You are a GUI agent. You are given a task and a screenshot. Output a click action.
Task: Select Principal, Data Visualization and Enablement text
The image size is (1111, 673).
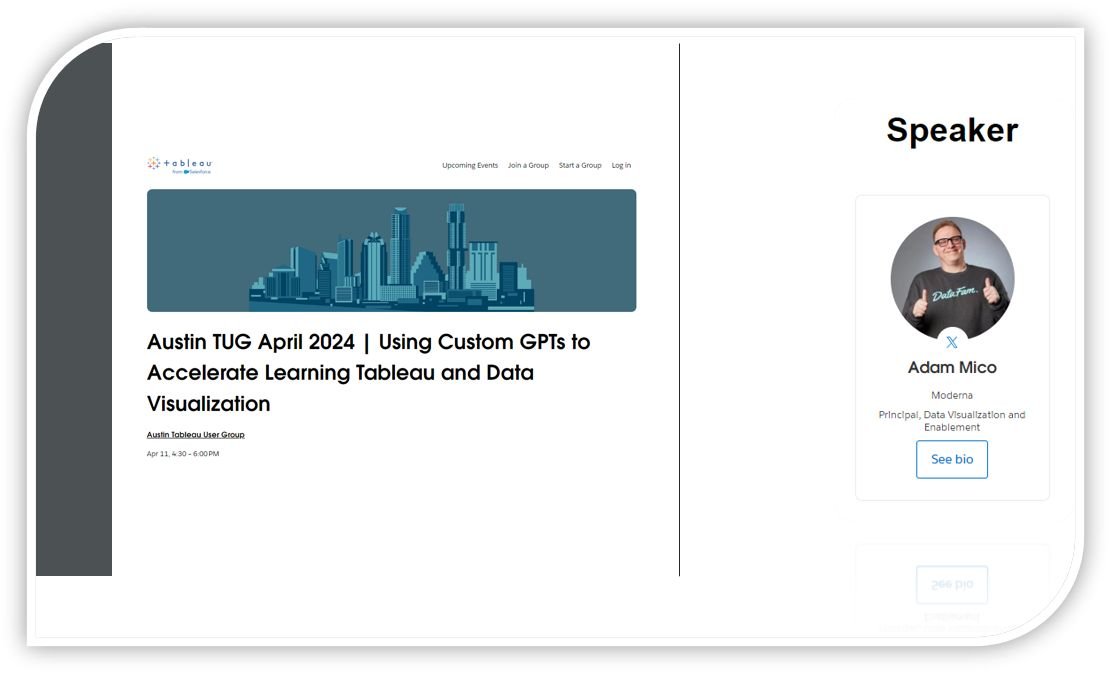click(x=952, y=421)
